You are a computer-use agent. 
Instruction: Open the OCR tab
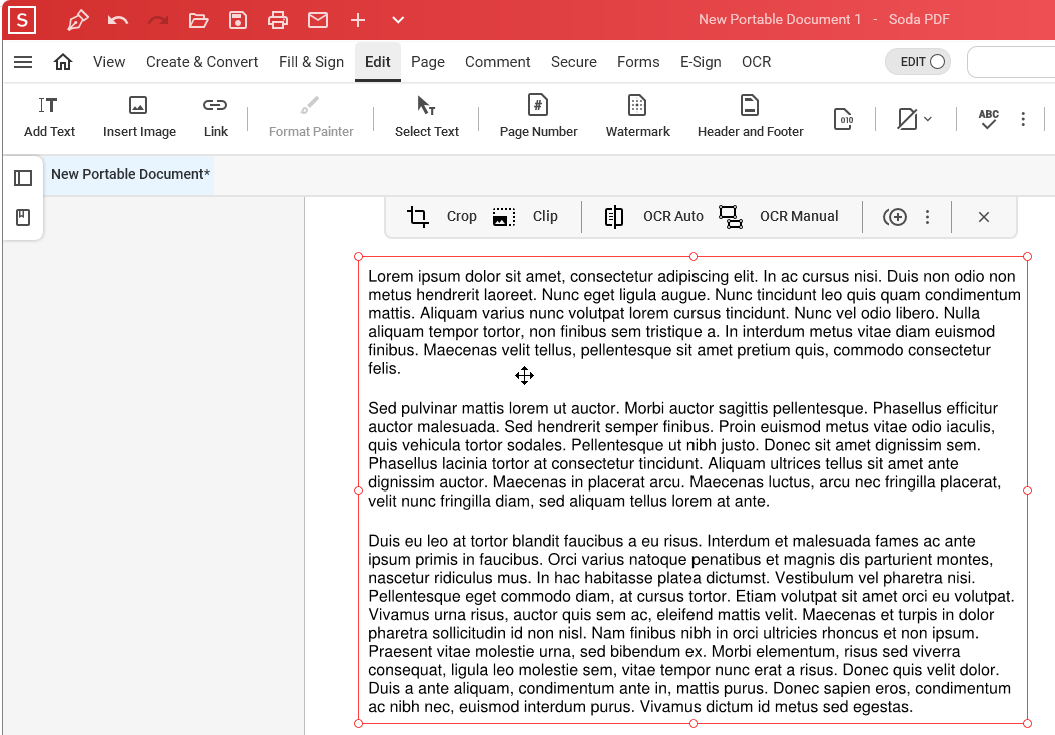coord(756,62)
